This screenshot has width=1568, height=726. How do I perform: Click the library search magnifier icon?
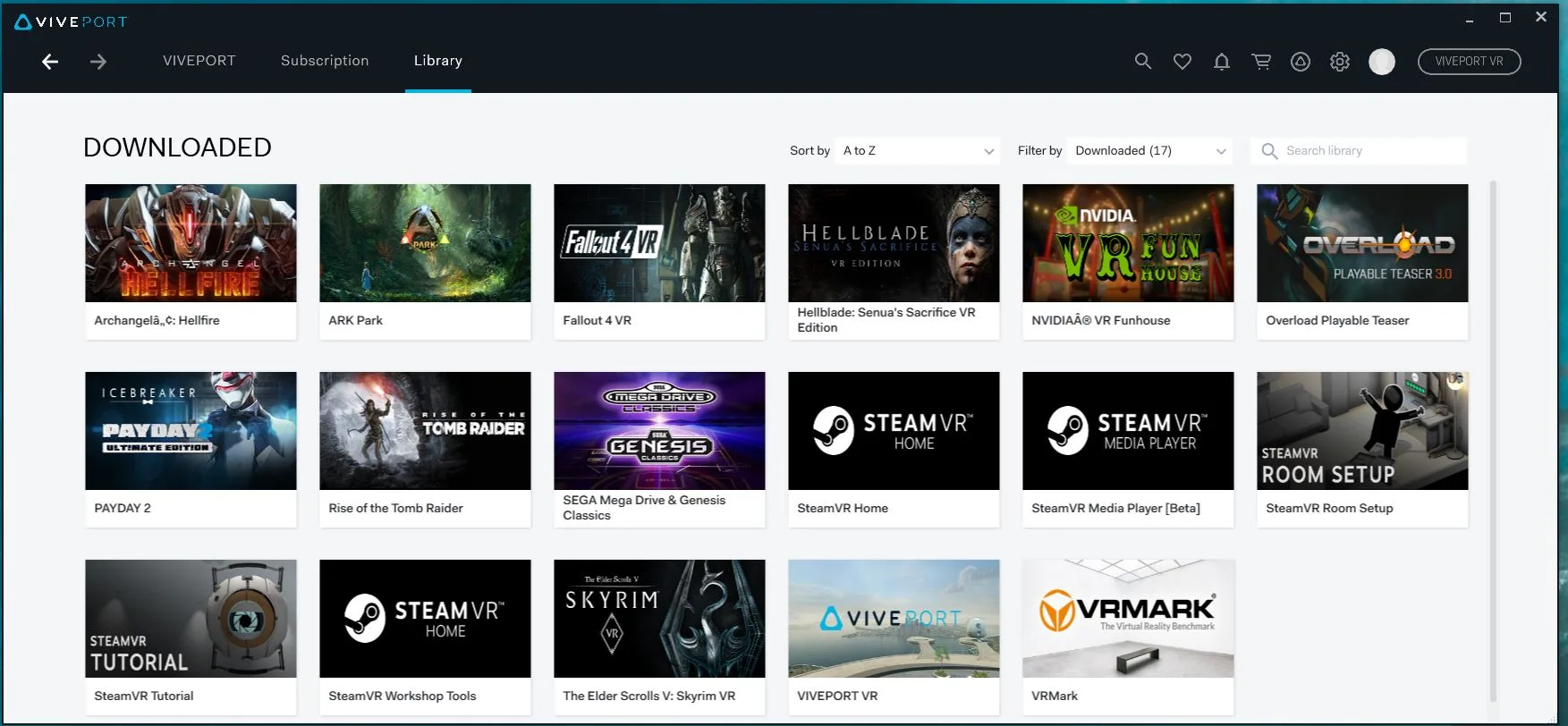pyautogui.click(x=1268, y=151)
